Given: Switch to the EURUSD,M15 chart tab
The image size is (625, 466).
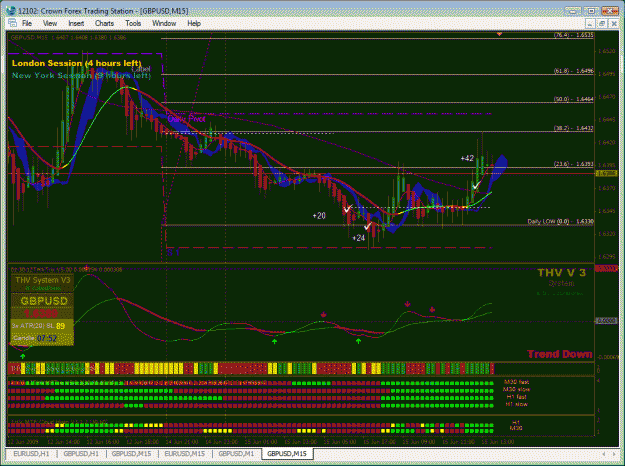Looking at the screenshot, I should tap(185, 454).
